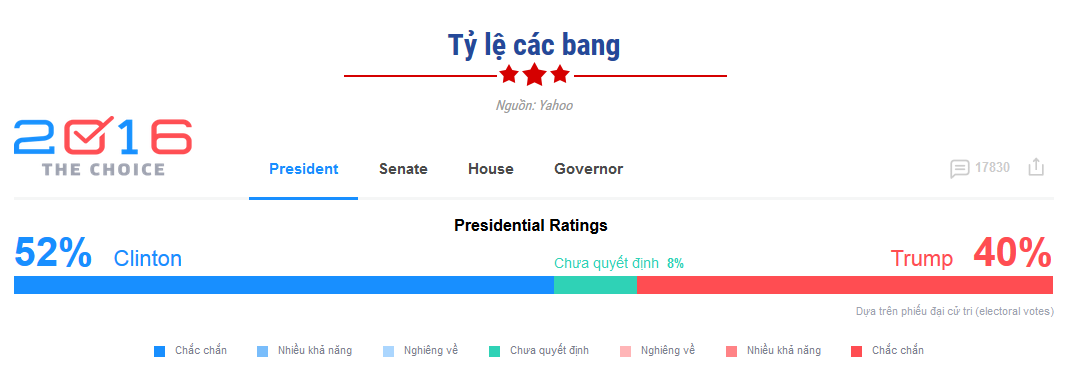Click the dark red Chắc chắn swatch
1076x368 pixels.
click(x=856, y=352)
